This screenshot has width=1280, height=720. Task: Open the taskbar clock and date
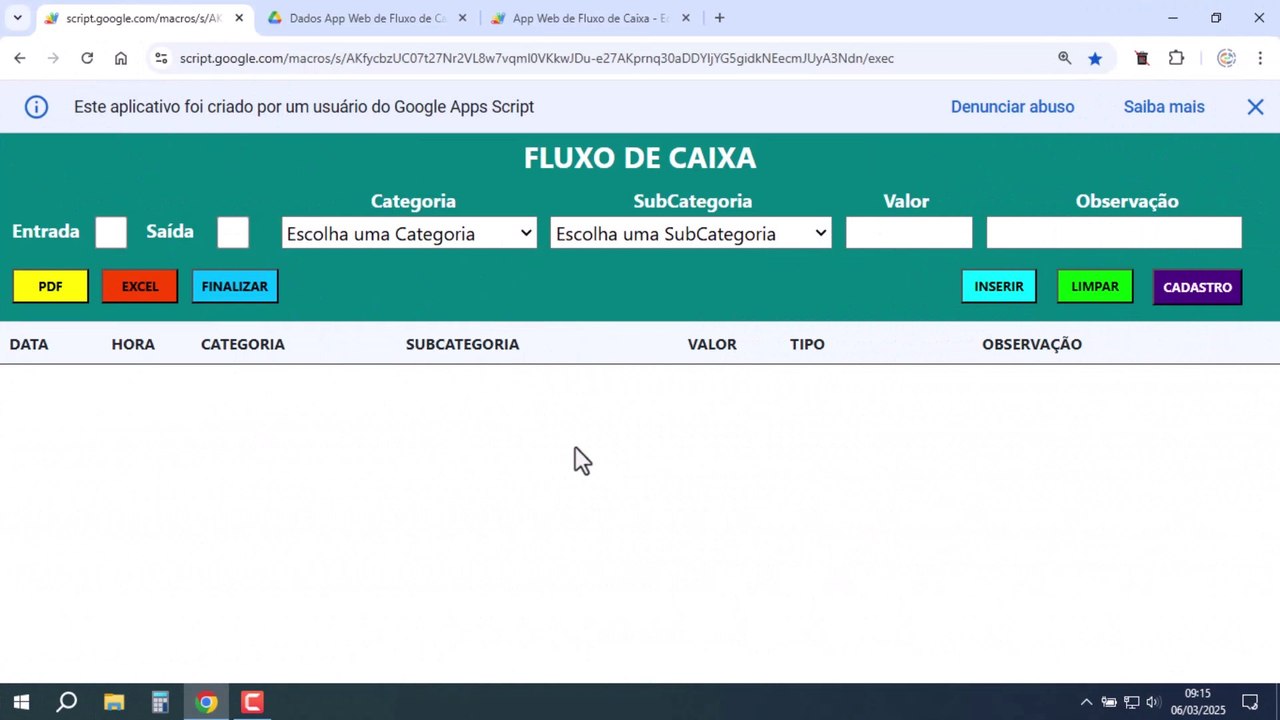pyautogui.click(x=1198, y=702)
